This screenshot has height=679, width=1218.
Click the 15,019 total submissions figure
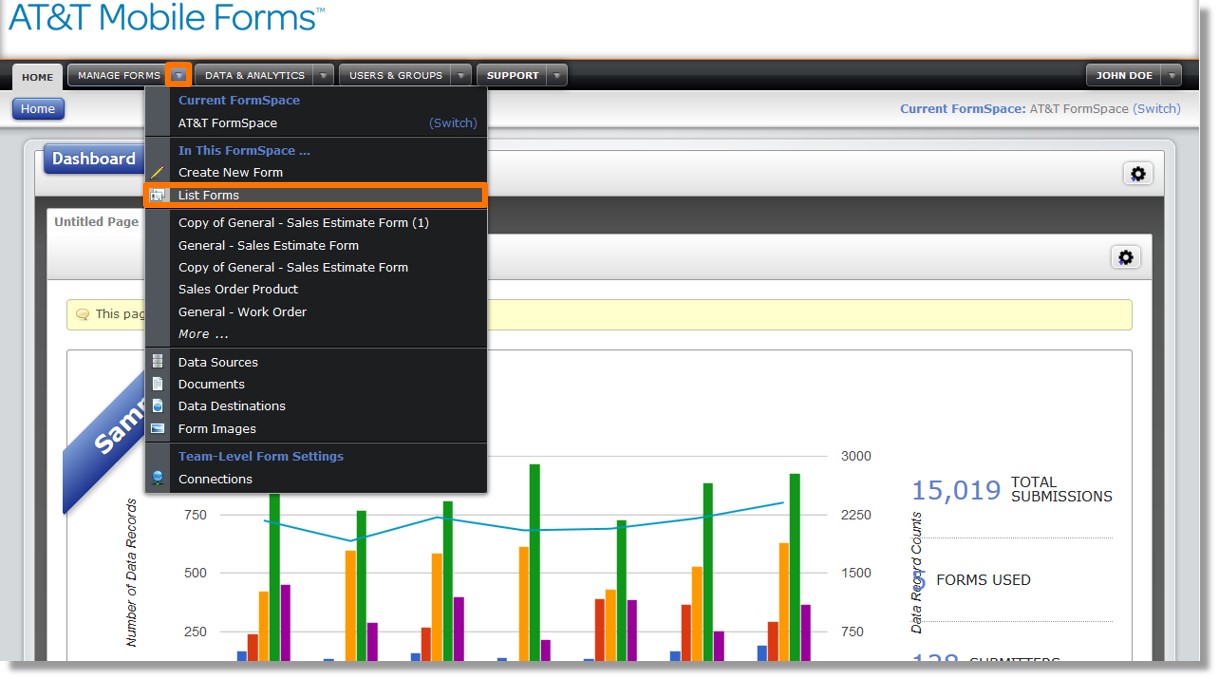[956, 490]
